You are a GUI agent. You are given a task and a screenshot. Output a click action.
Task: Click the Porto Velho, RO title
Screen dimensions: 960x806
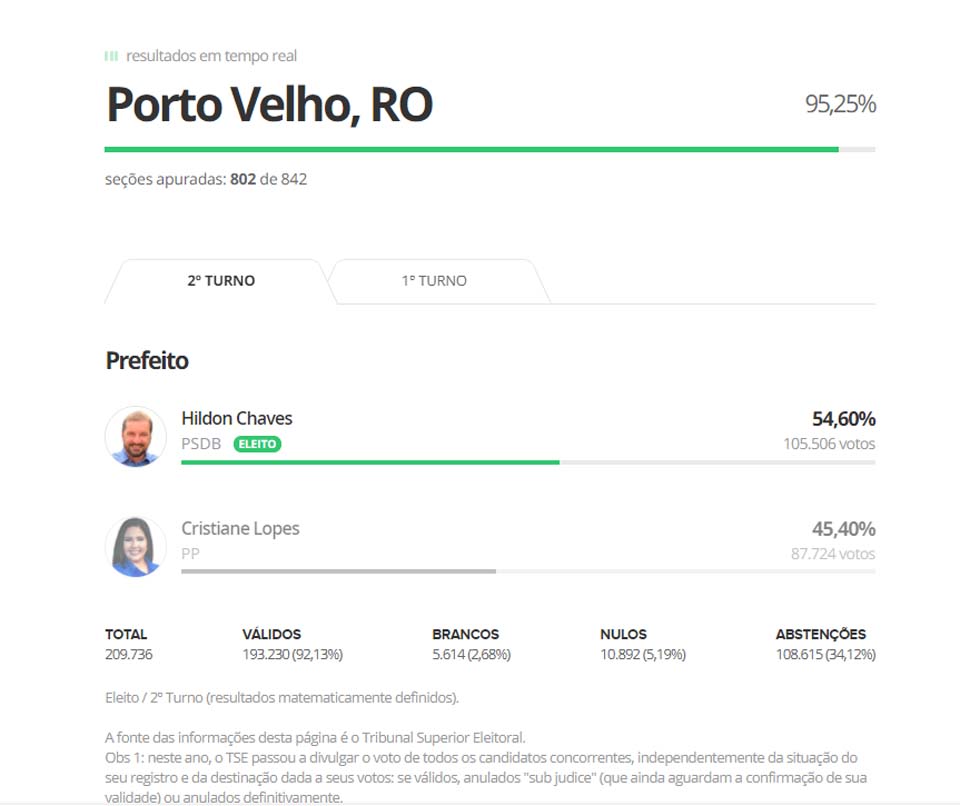tap(269, 105)
